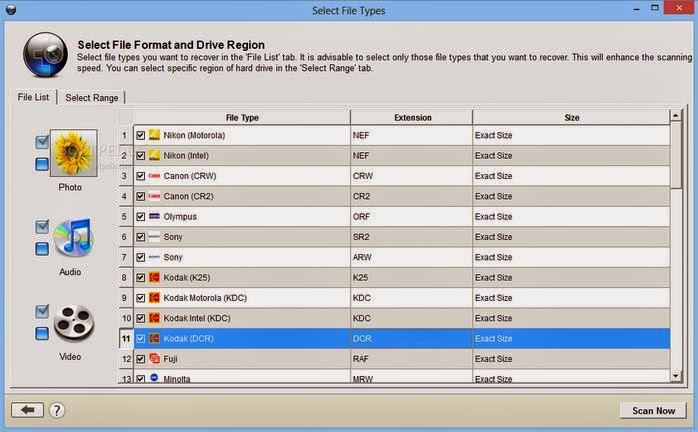
Task: Click the Sony SR2 brand icon
Action: tap(154, 236)
